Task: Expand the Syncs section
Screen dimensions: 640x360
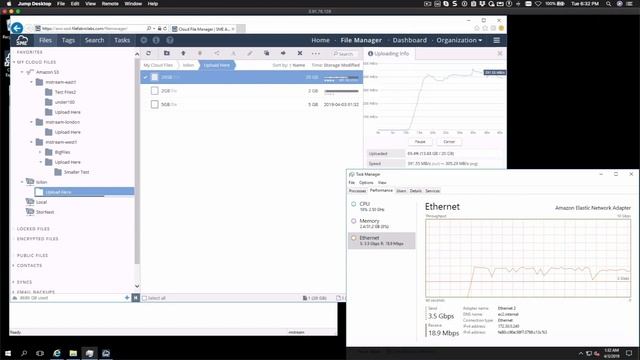Action: click(13, 282)
